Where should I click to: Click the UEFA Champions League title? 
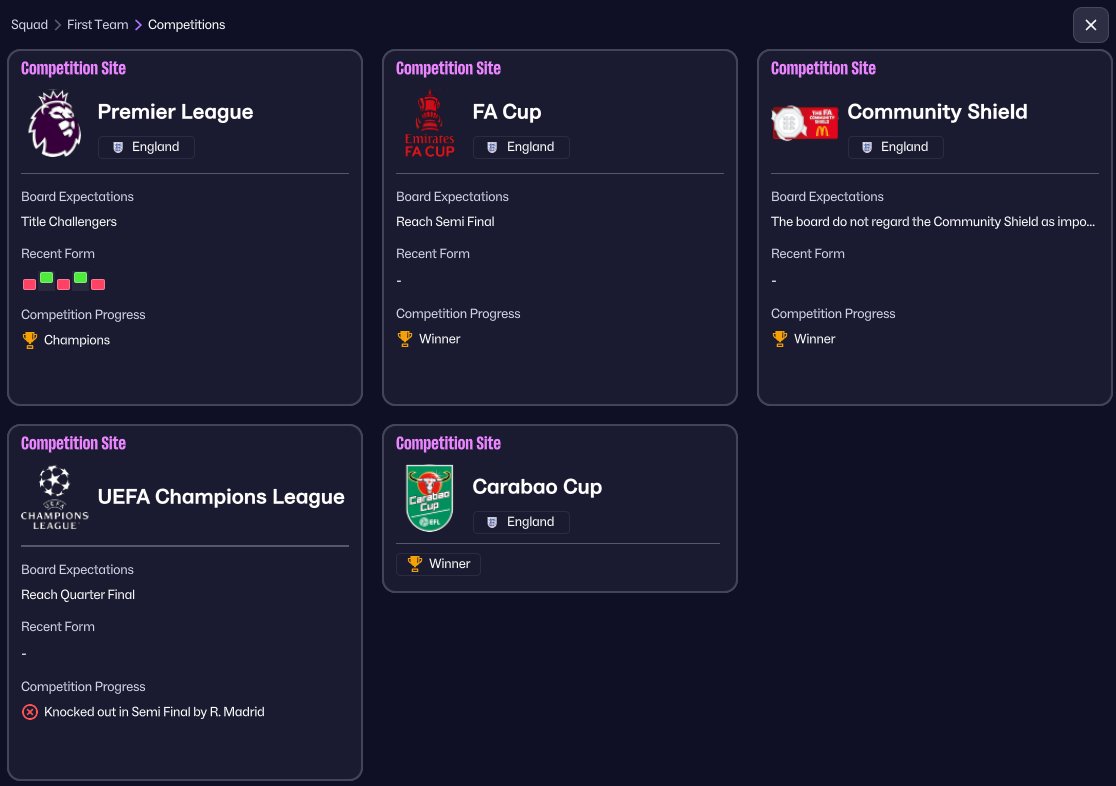pyautogui.click(x=221, y=497)
